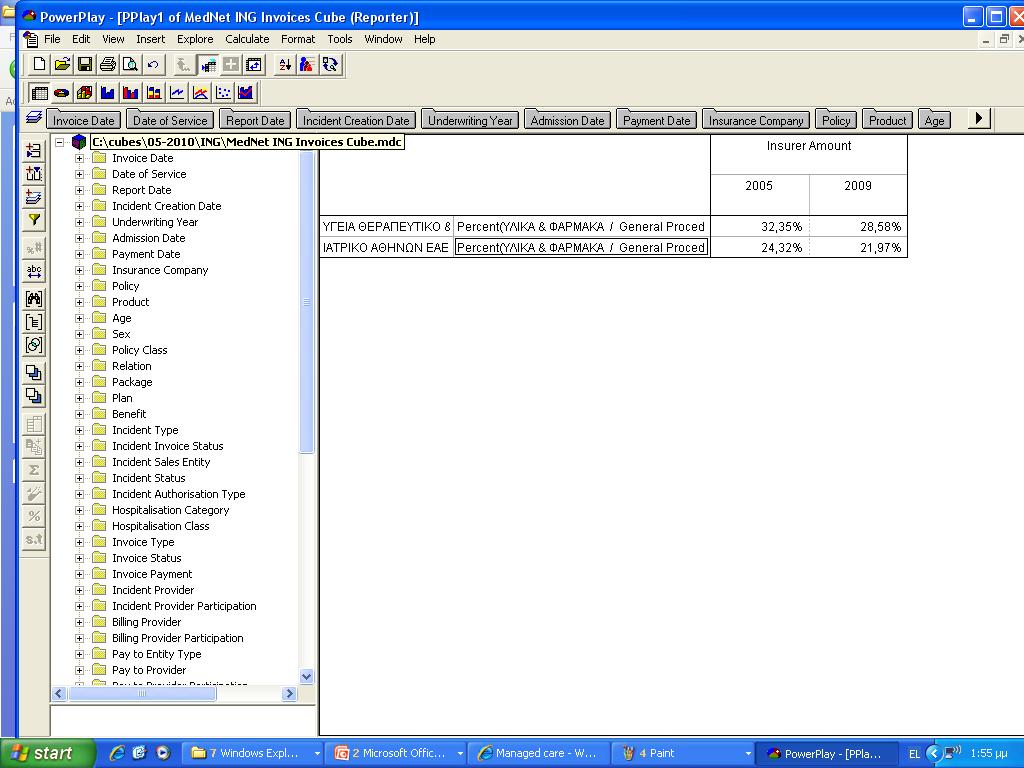Click the yellow funnel Filter icon
Screen dimensions: 1024x768
point(34,220)
